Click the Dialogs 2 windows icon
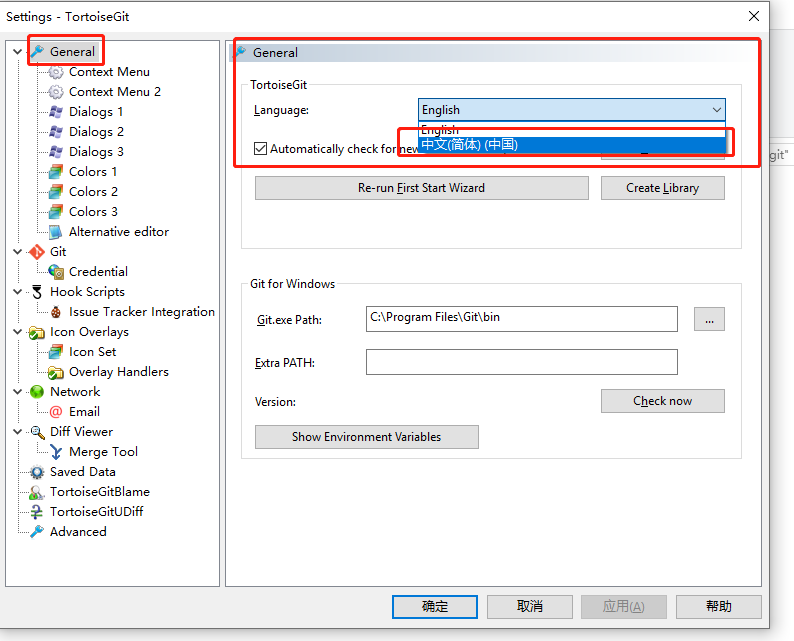 click(56, 132)
